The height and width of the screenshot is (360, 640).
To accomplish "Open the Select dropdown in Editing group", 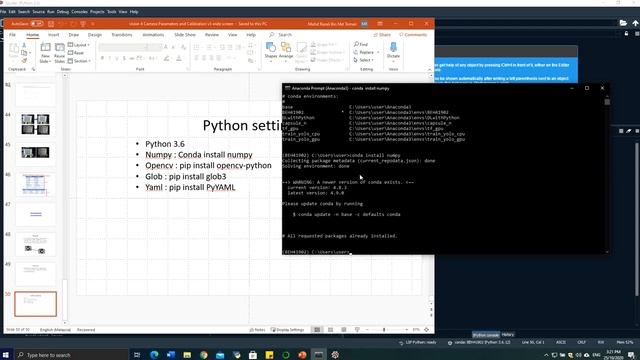I will pos(364,60).
